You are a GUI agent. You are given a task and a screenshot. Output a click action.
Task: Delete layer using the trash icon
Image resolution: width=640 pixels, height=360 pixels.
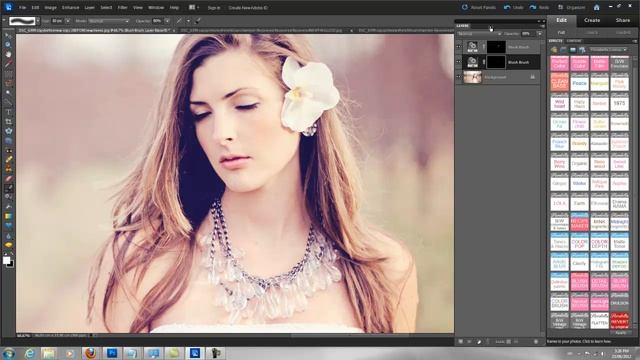tap(536, 341)
